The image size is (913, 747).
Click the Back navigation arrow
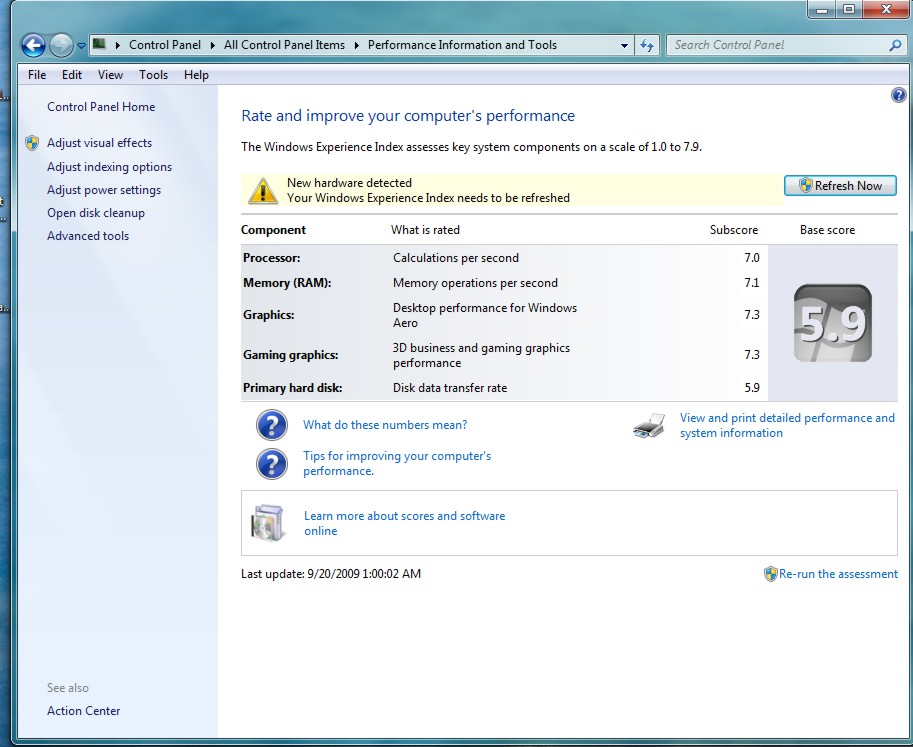[33, 45]
